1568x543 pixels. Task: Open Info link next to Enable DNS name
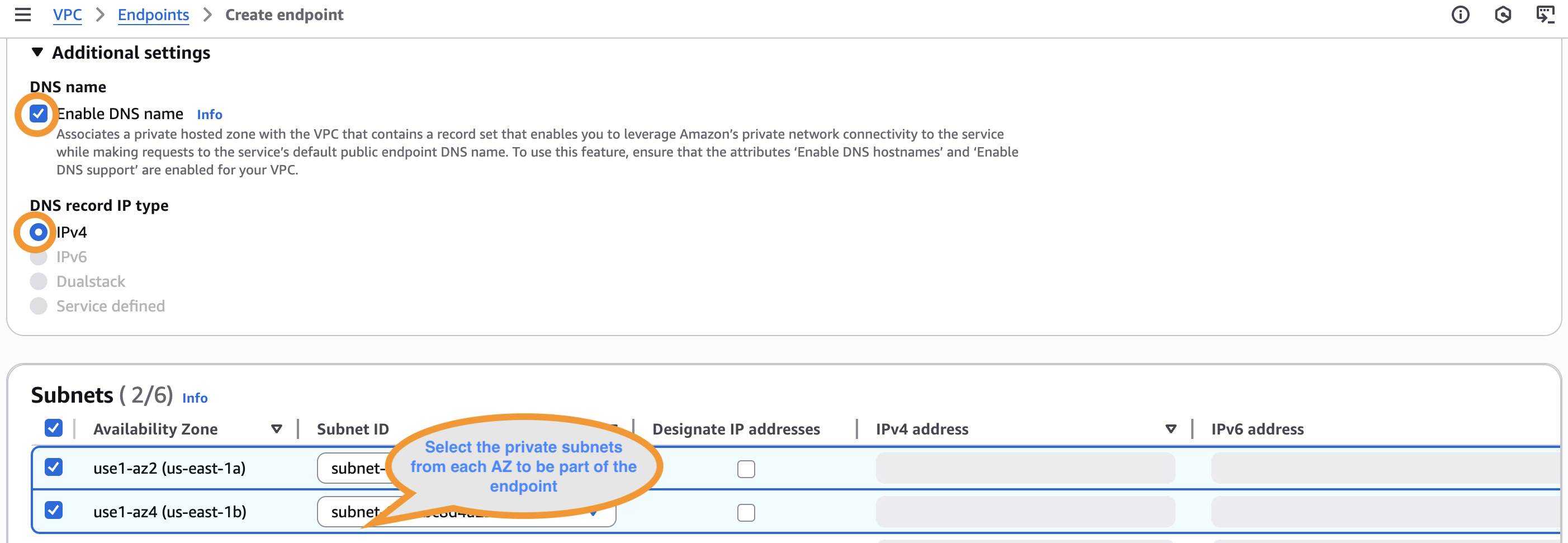[210, 115]
